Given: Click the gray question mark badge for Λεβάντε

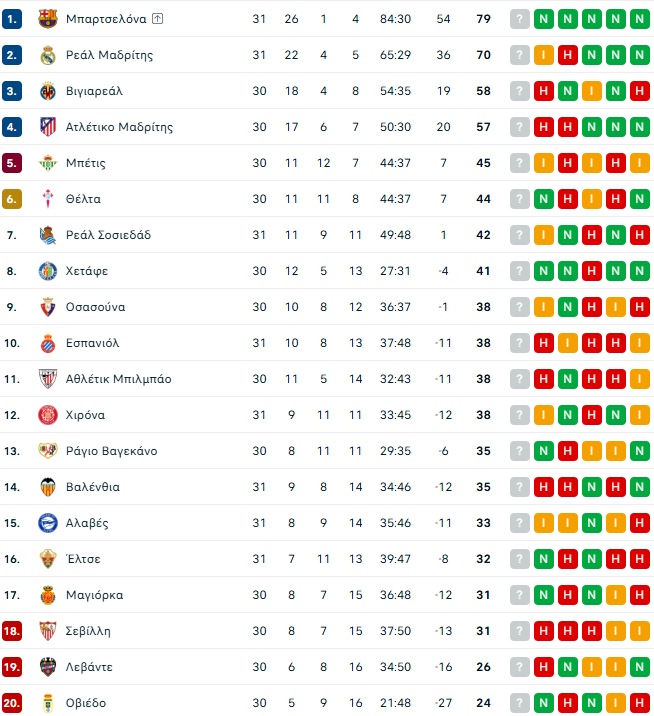Looking at the screenshot, I should click(520, 667).
